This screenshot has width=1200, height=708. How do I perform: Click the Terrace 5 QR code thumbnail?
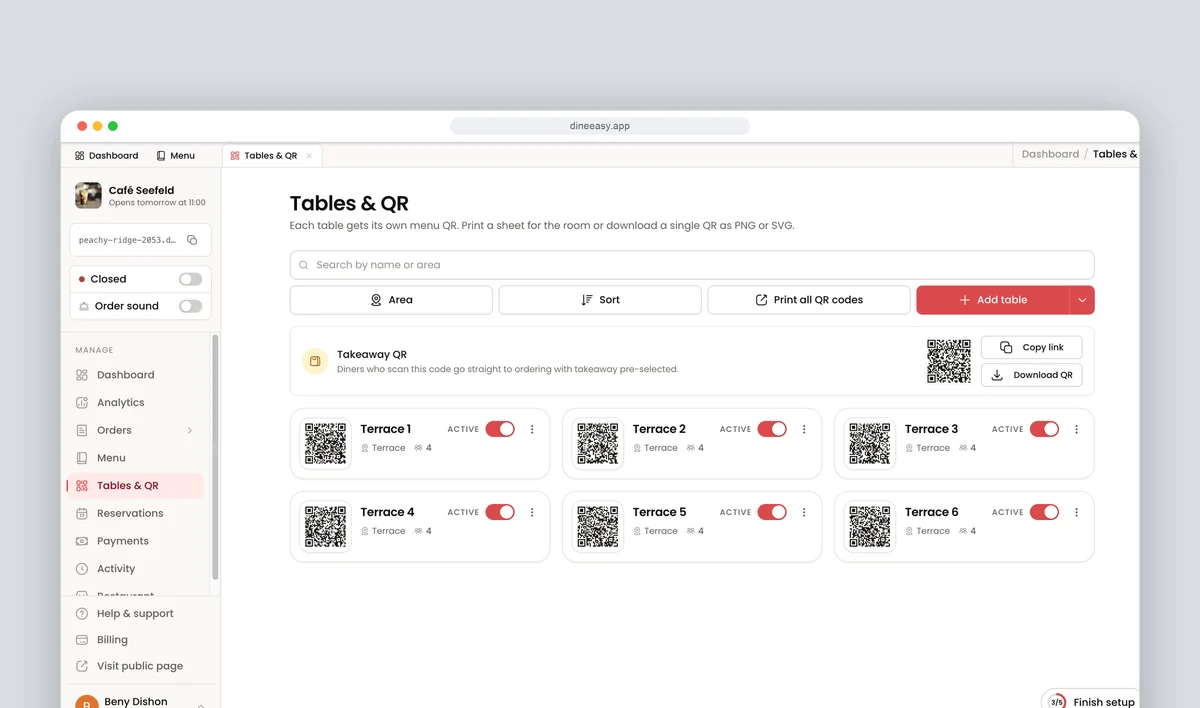click(x=597, y=526)
